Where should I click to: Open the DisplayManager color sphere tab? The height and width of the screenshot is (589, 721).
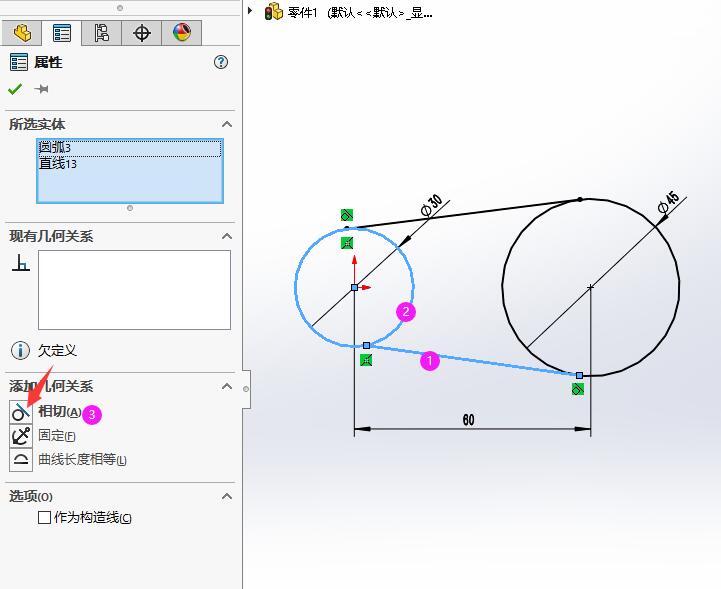point(182,33)
